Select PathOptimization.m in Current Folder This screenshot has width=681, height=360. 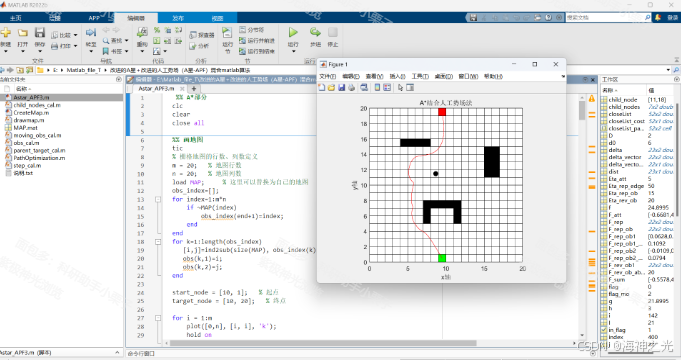click(39, 158)
